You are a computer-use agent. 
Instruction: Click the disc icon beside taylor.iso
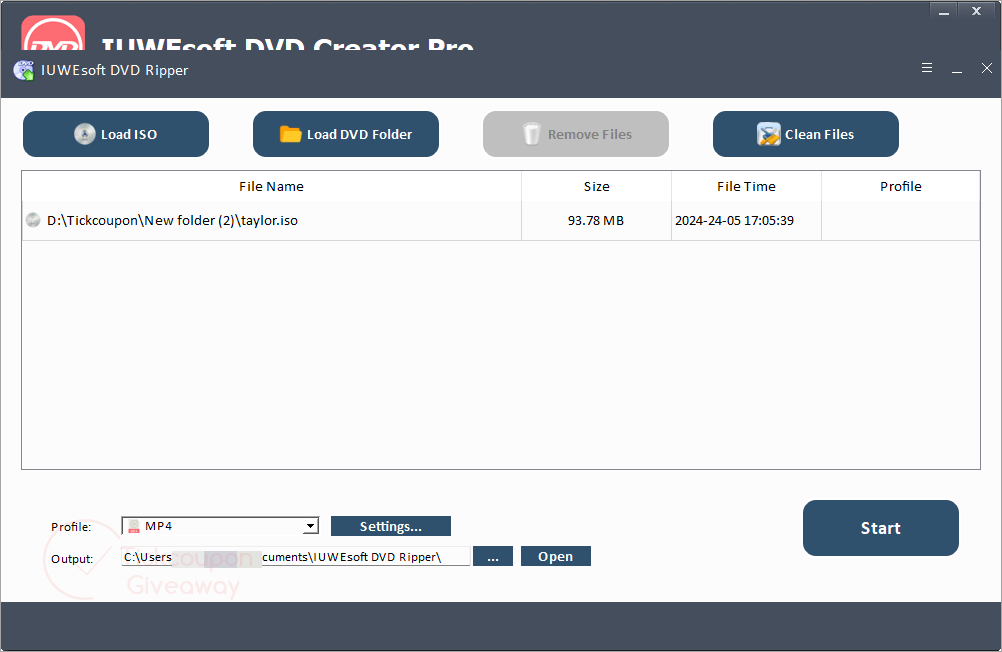point(33,221)
